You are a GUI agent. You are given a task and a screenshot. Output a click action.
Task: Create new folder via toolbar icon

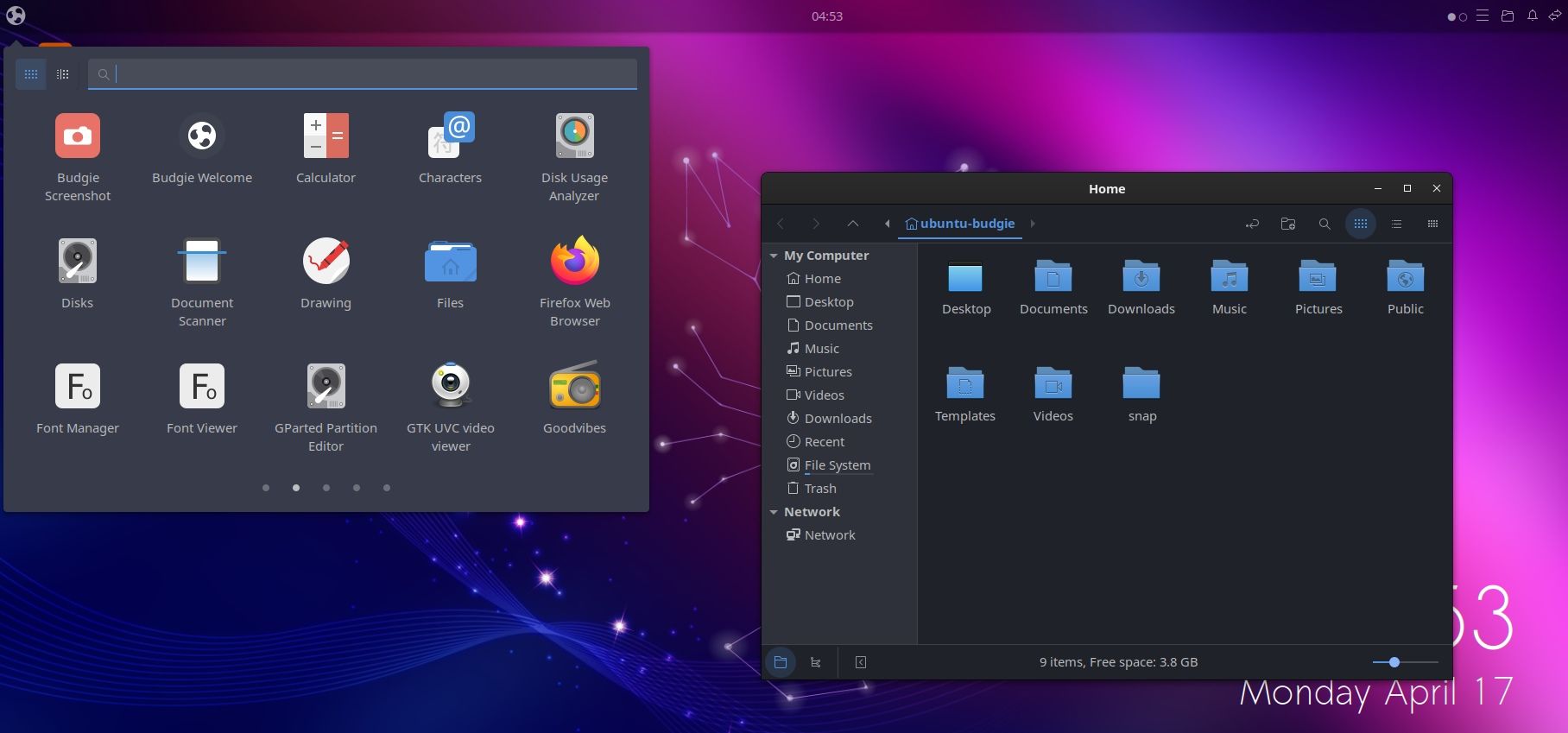[x=1288, y=224]
